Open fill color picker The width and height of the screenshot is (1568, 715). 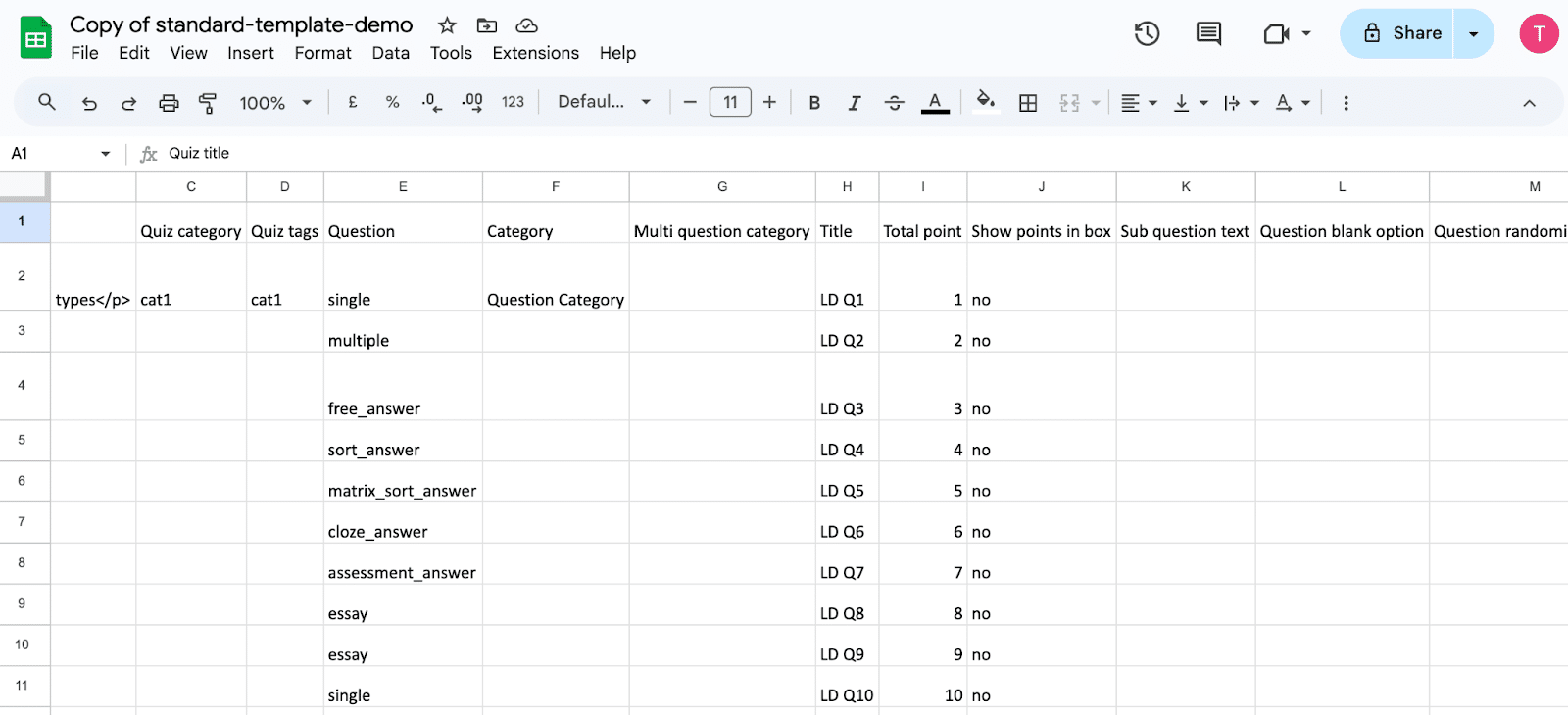[x=986, y=102]
